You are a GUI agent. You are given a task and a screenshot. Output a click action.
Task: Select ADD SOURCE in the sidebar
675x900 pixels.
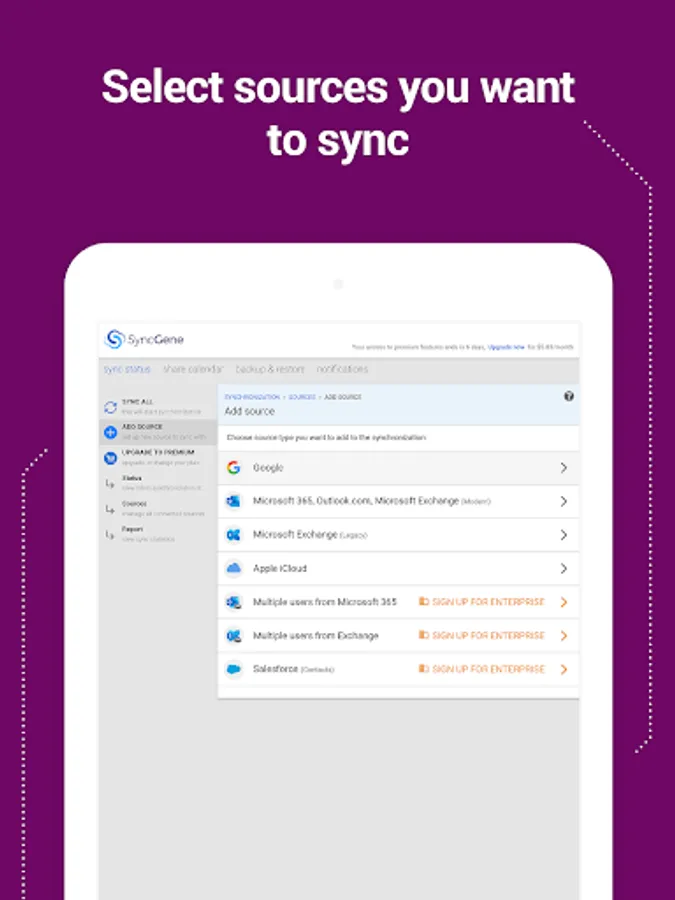[x=158, y=432]
